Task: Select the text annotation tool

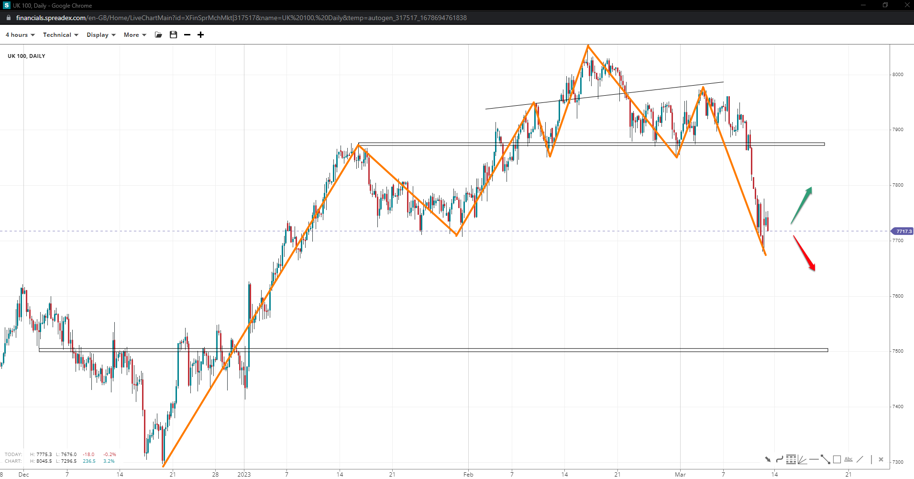Action: pyautogui.click(x=848, y=460)
